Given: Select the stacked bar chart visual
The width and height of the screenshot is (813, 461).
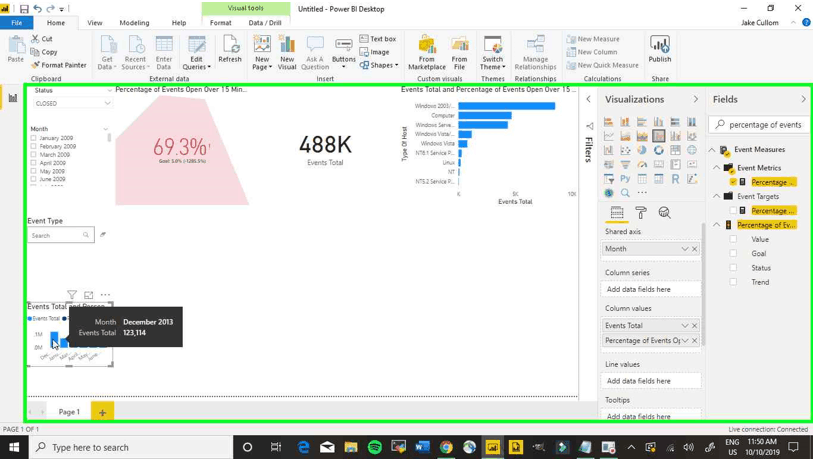Looking at the screenshot, I should pos(609,122).
